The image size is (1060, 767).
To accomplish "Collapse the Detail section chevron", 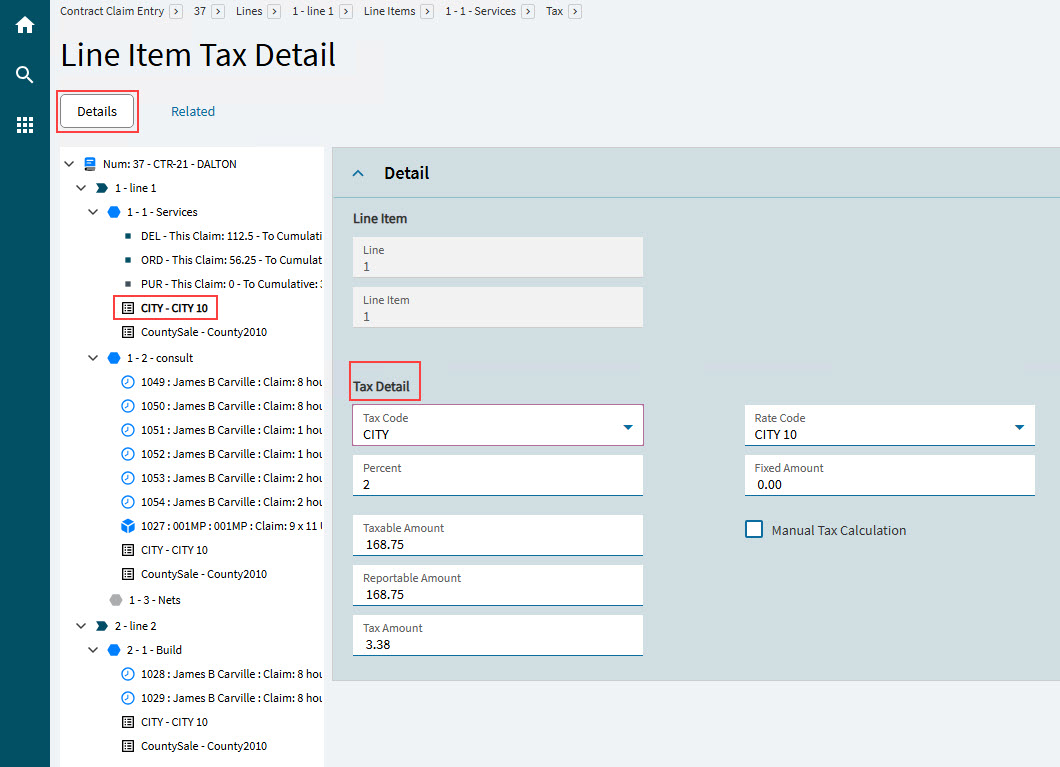I will pyautogui.click(x=358, y=174).
